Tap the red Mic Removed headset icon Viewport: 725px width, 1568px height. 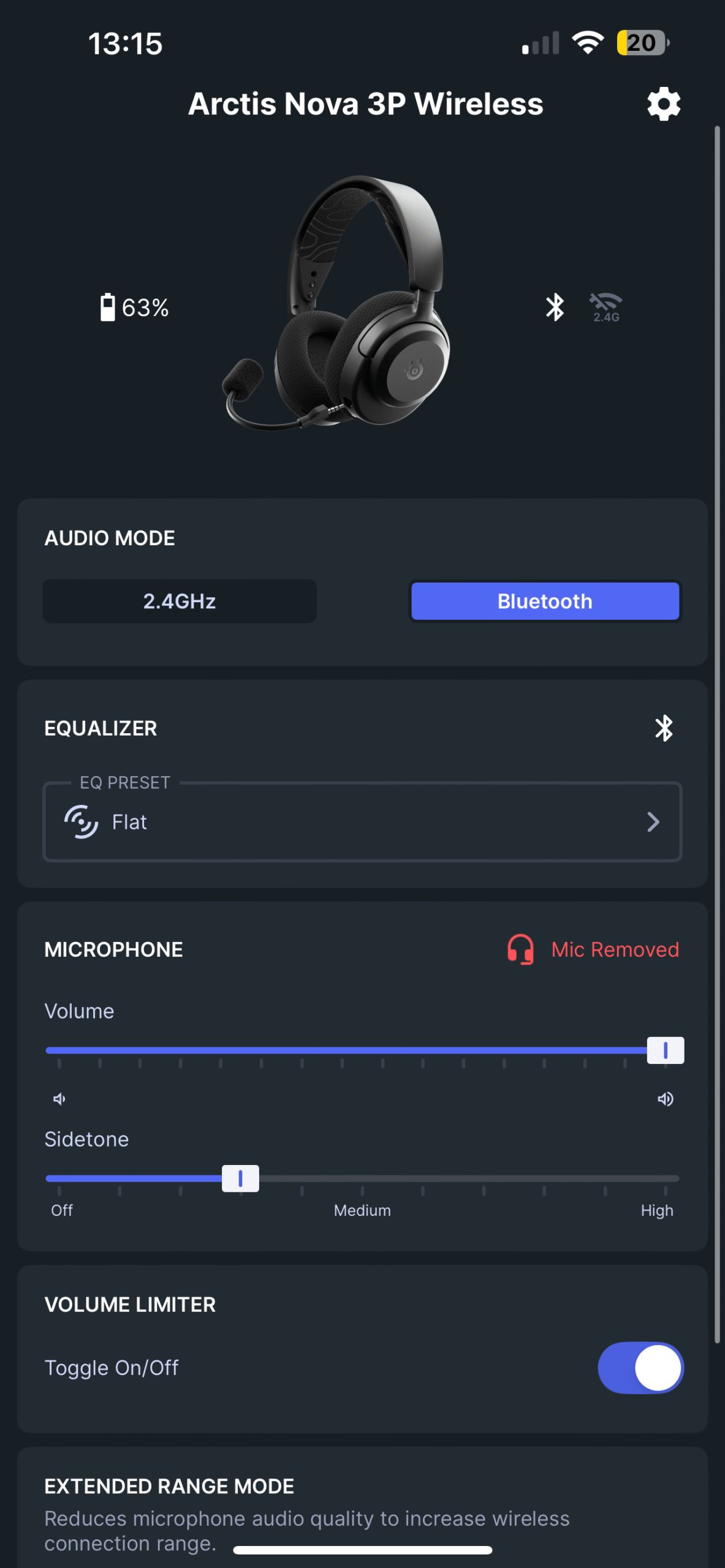520,949
